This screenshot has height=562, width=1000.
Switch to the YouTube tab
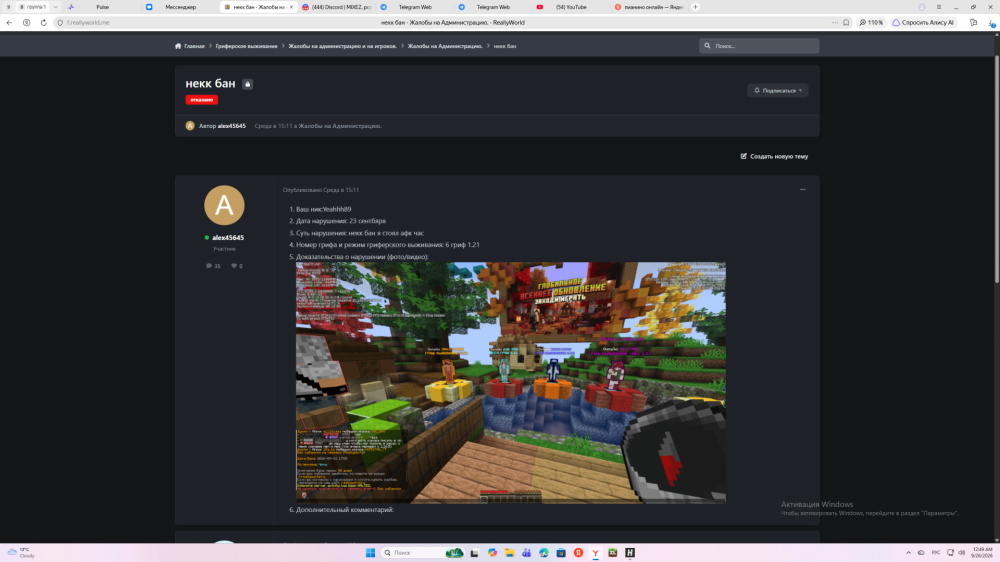click(x=571, y=7)
